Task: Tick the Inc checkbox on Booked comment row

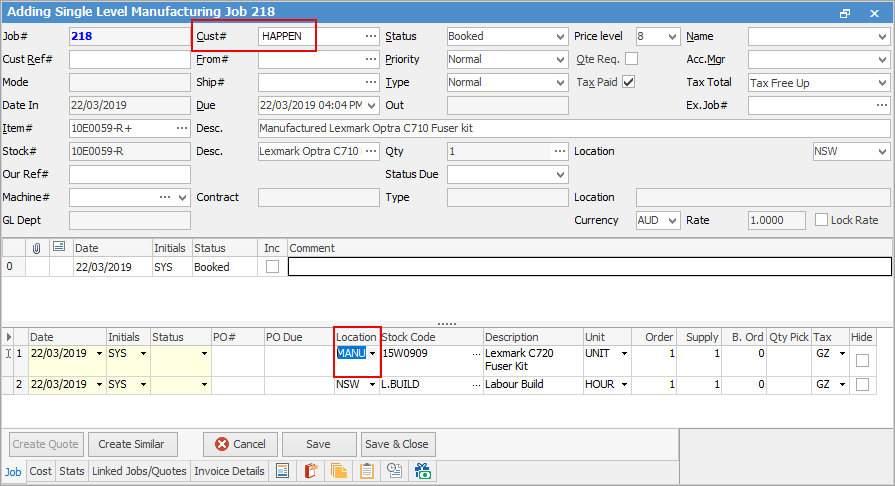Action: coord(273,267)
